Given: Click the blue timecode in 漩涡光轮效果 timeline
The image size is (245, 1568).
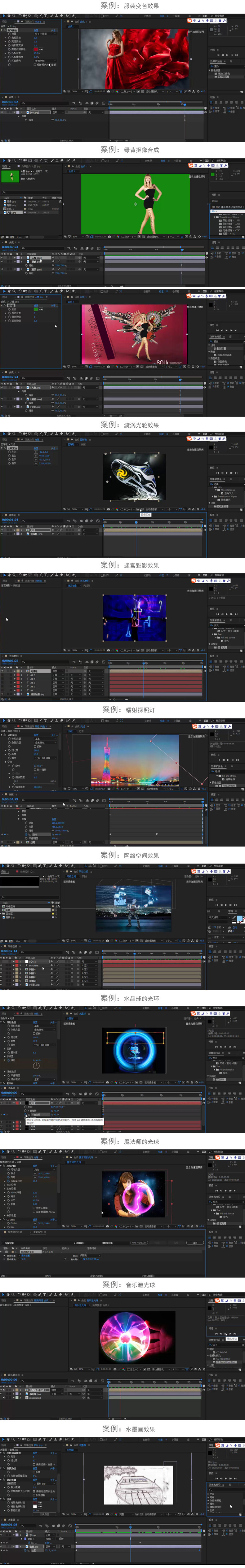Looking at the screenshot, I should (x=9, y=519).
